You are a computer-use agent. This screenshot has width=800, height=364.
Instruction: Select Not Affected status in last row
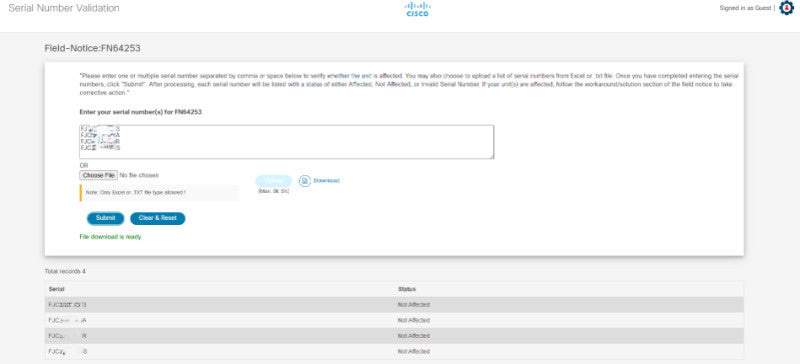(414, 352)
